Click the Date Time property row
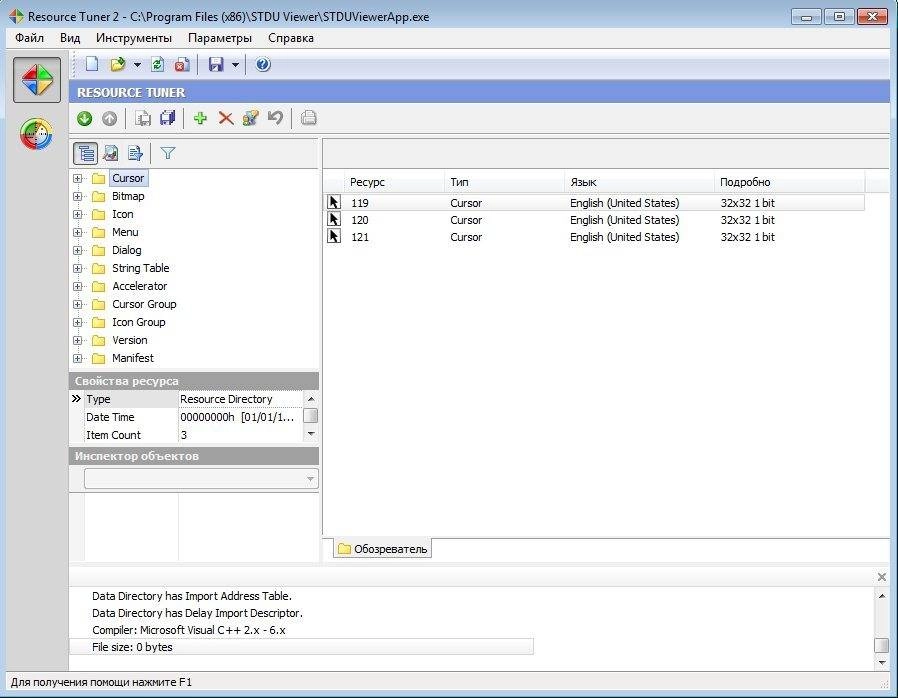898x698 pixels. [186, 417]
